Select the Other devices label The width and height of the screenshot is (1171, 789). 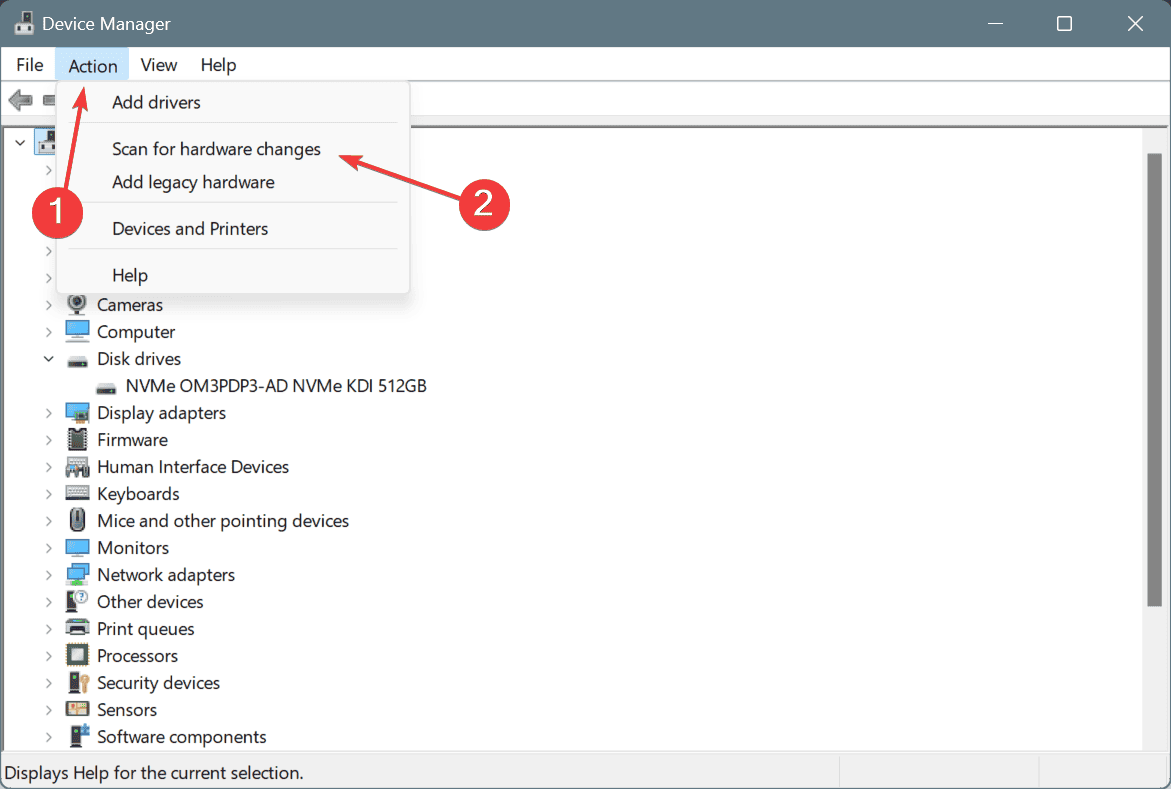(x=150, y=601)
